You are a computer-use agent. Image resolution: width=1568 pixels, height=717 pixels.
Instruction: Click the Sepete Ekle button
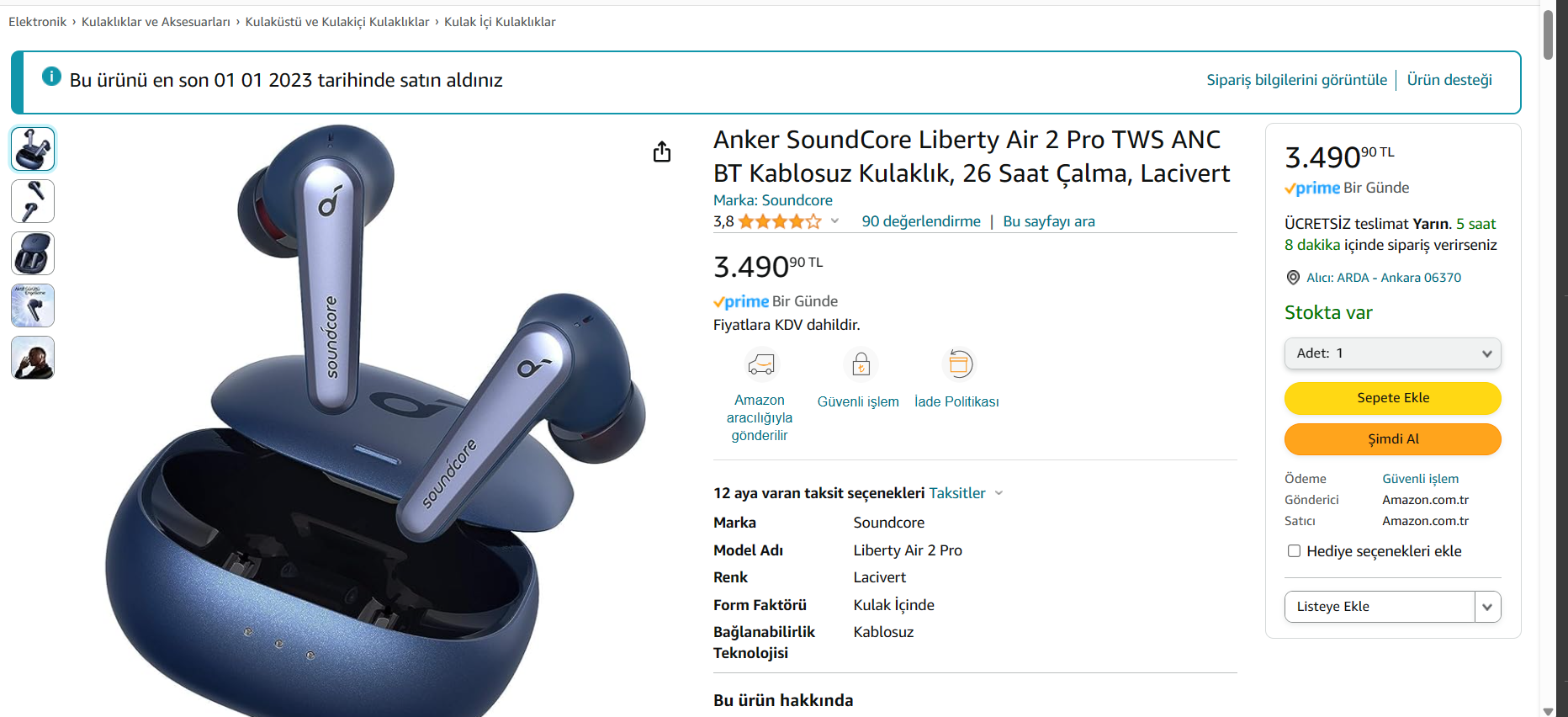pyautogui.click(x=1392, y=398)
